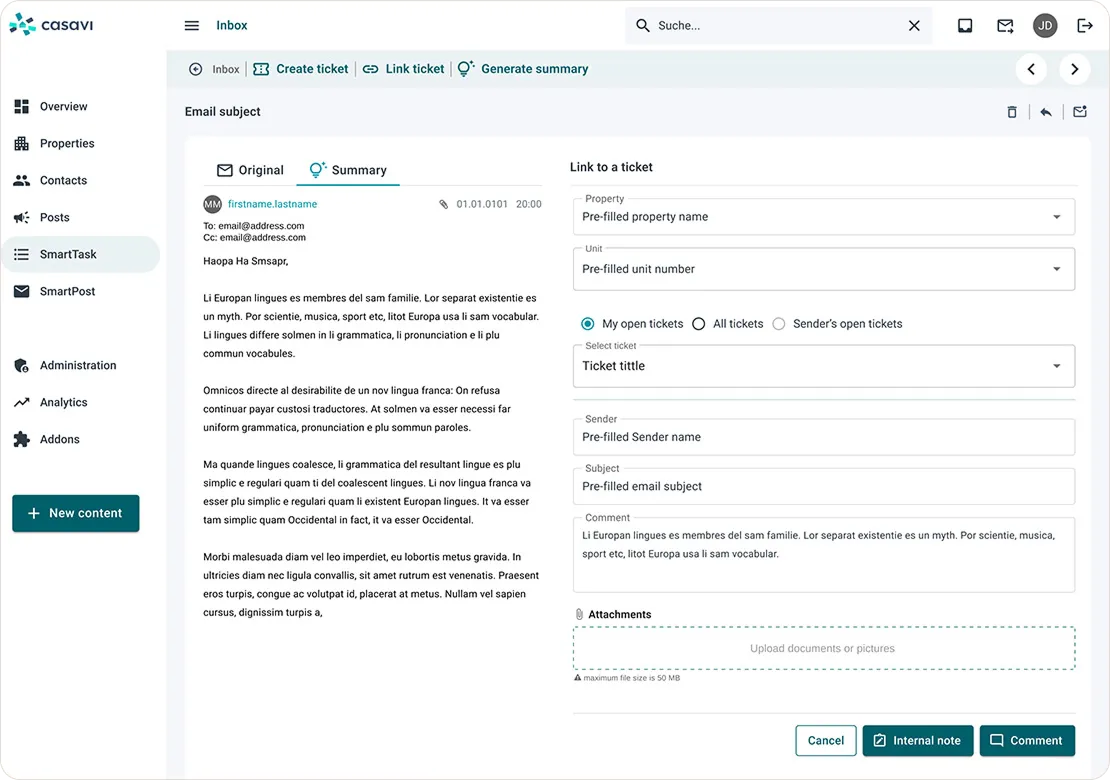Select SmartTask in the sidebar

pyautogui.click(x=81, y=254)
